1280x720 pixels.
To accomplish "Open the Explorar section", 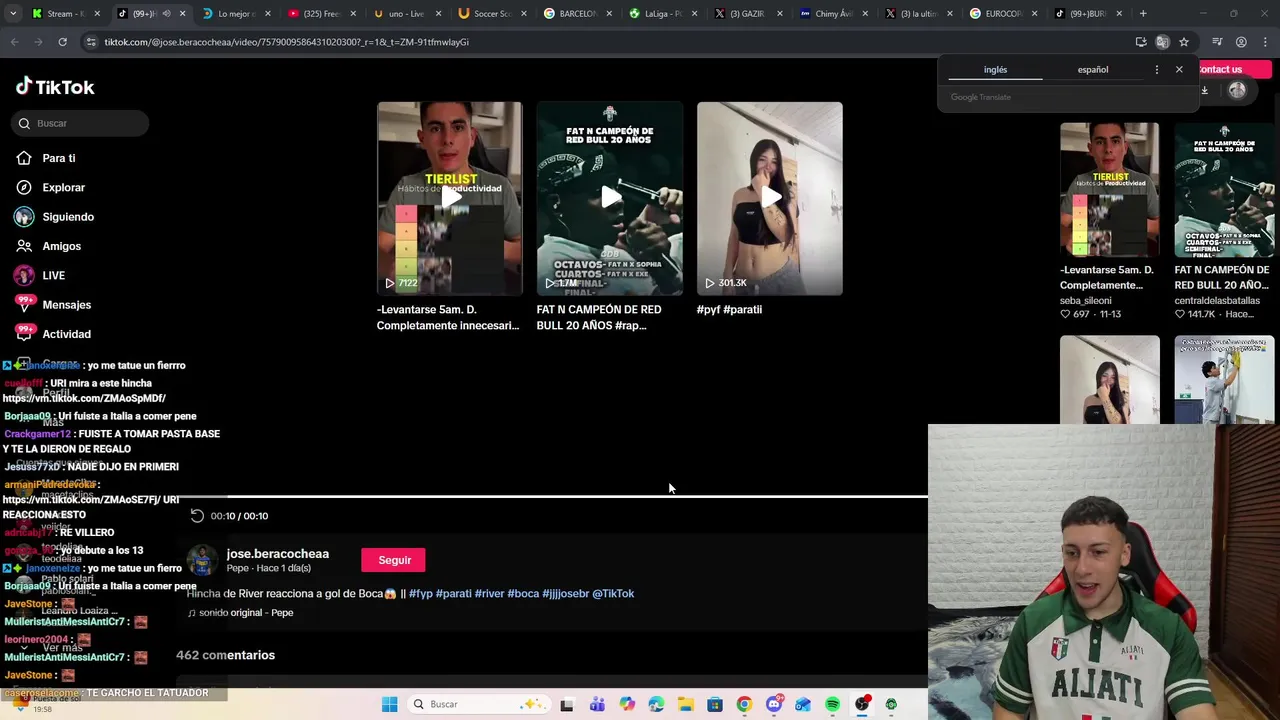I will point(63,187).
